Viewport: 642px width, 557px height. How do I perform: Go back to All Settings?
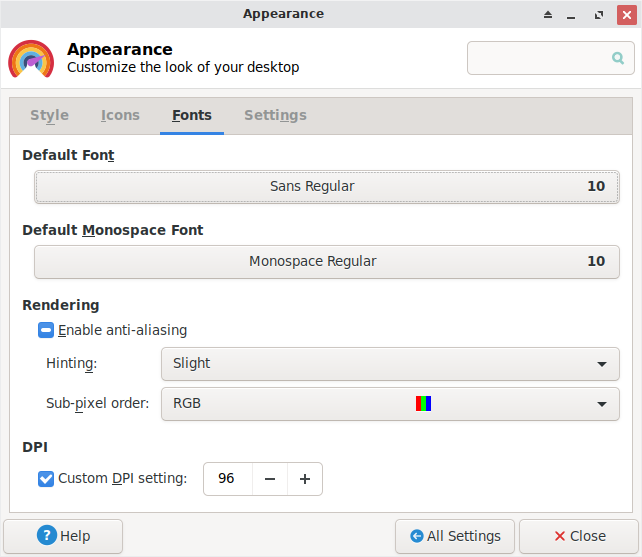(x=455, y=536)
